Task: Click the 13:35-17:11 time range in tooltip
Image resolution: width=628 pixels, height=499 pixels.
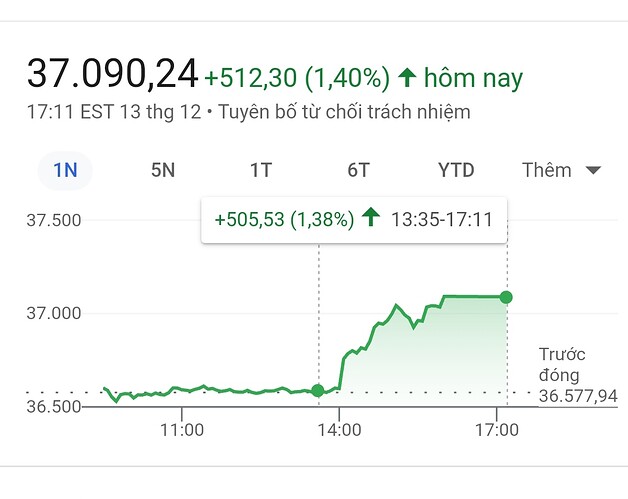Action: (442, 219)
